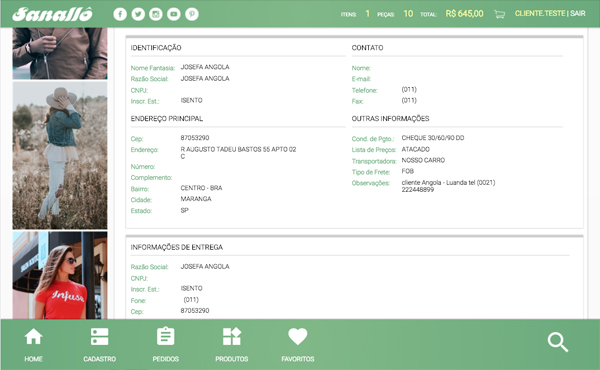Viewport: 600px width, 370px height.
Task: Open the brown jacket photo thumbnail
Action: [x=60, y=53]
